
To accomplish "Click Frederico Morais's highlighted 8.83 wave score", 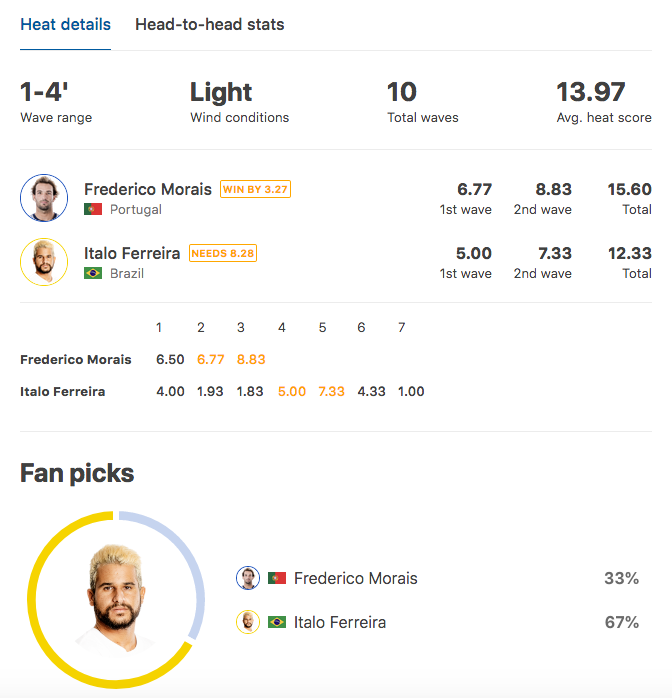I will click(251, 359).
